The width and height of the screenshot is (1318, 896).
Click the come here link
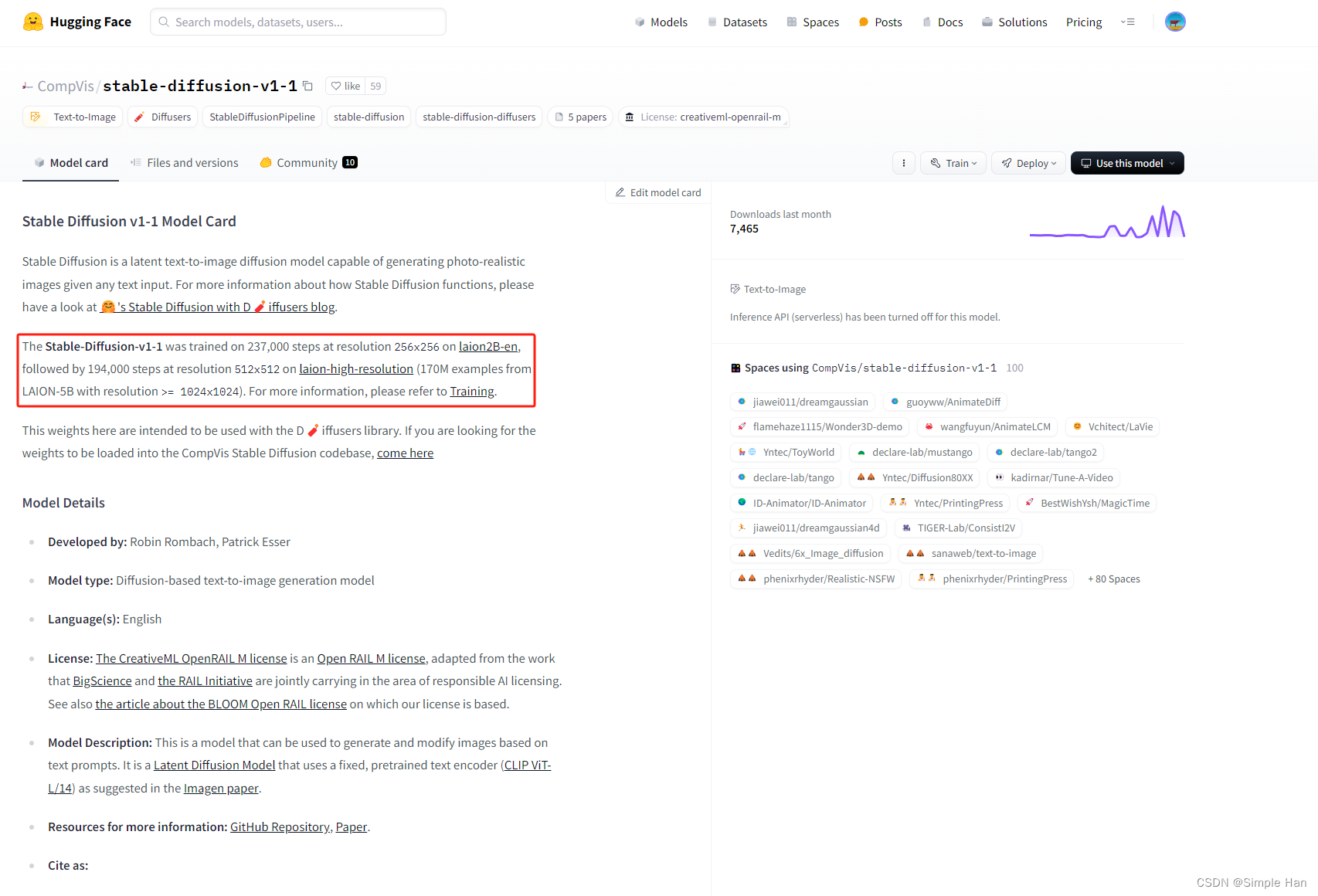[x=405, y=453]
